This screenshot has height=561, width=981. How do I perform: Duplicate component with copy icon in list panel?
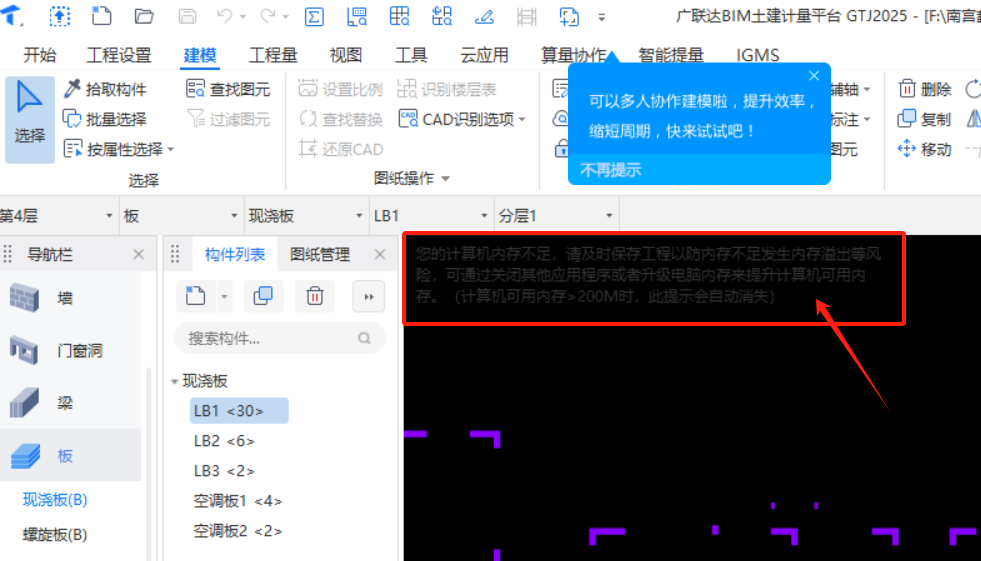tap(263, 296)
